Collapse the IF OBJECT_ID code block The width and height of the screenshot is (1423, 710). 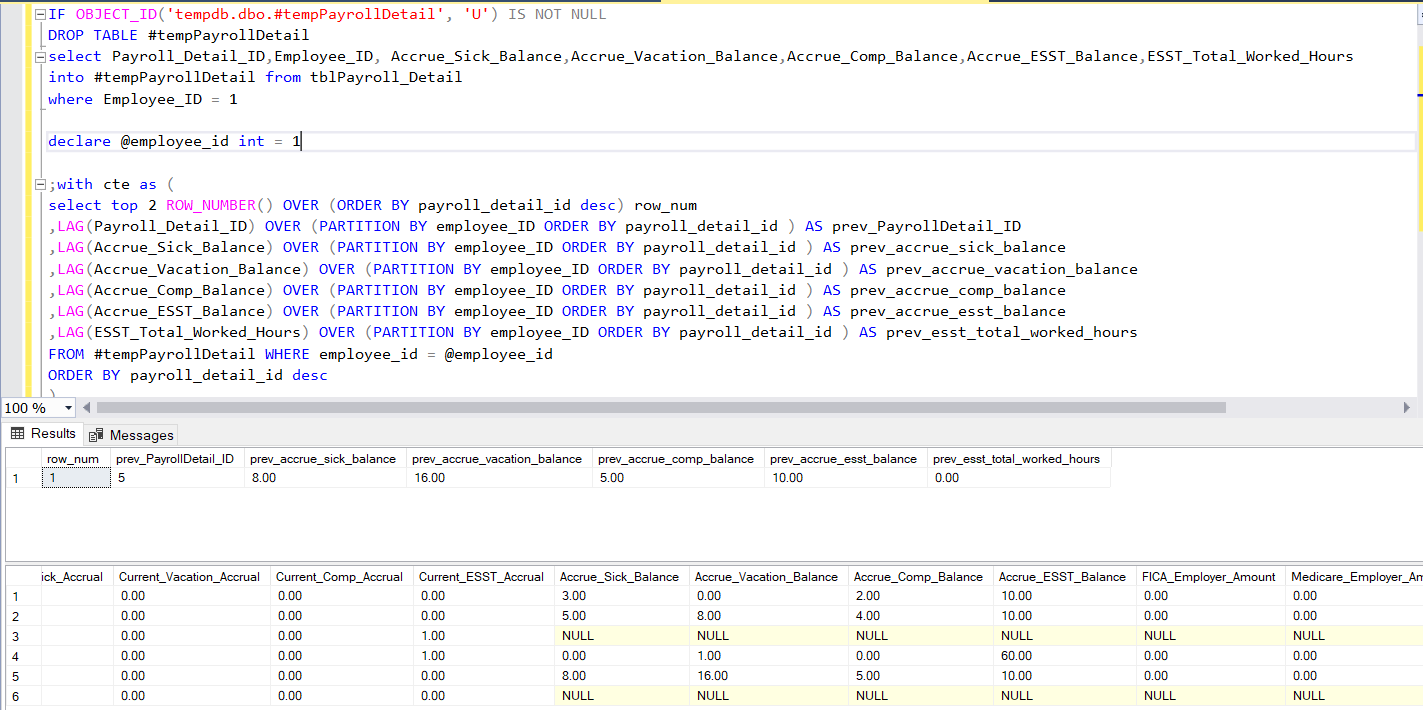point(40,15)
